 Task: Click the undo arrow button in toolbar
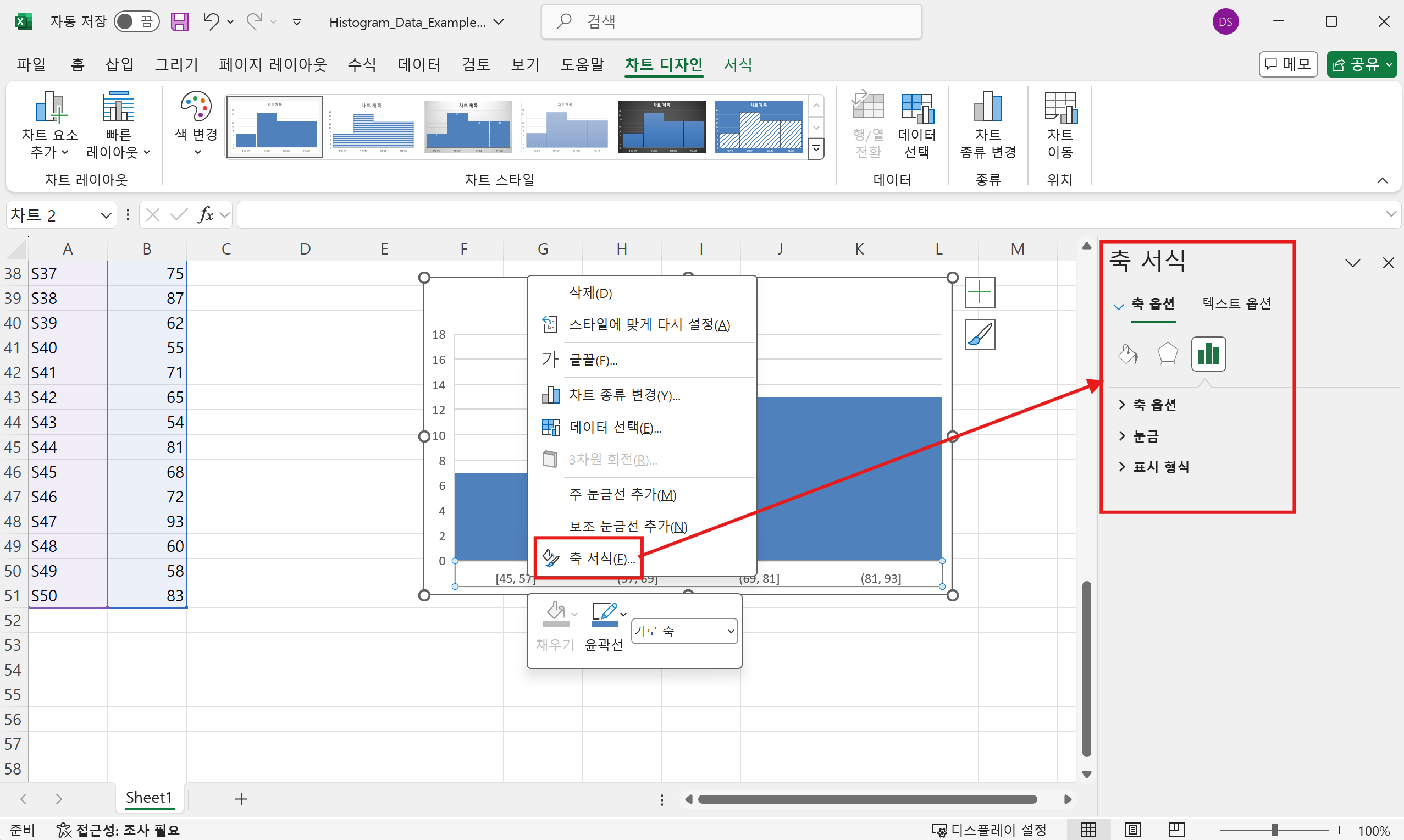click(x=211, y=22)
